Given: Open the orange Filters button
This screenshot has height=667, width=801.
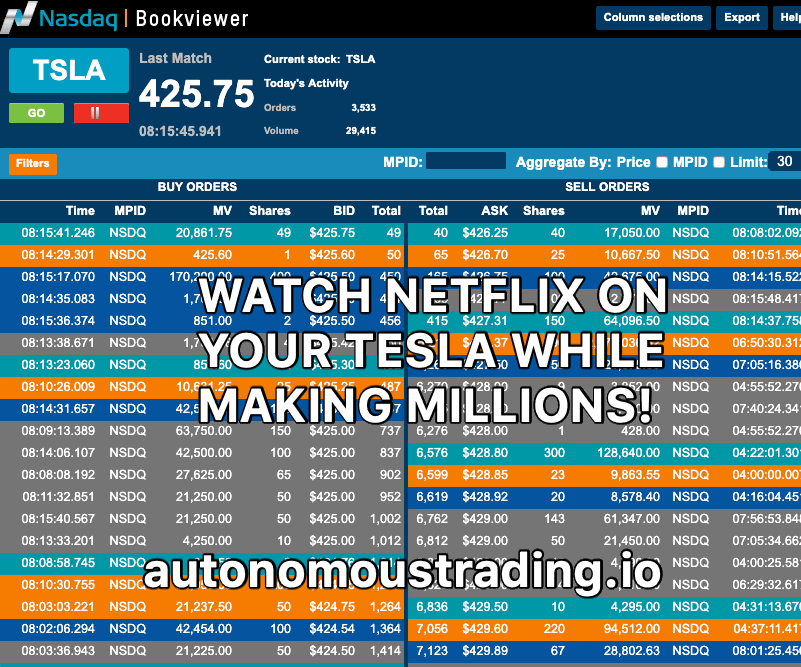Looking at the screenshot, I should 33,163.
